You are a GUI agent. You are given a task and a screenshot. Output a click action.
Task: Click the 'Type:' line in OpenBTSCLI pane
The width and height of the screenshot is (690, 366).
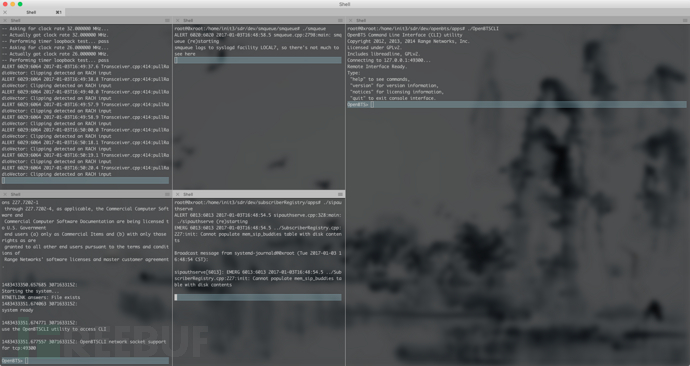click(x=354, y=73)
